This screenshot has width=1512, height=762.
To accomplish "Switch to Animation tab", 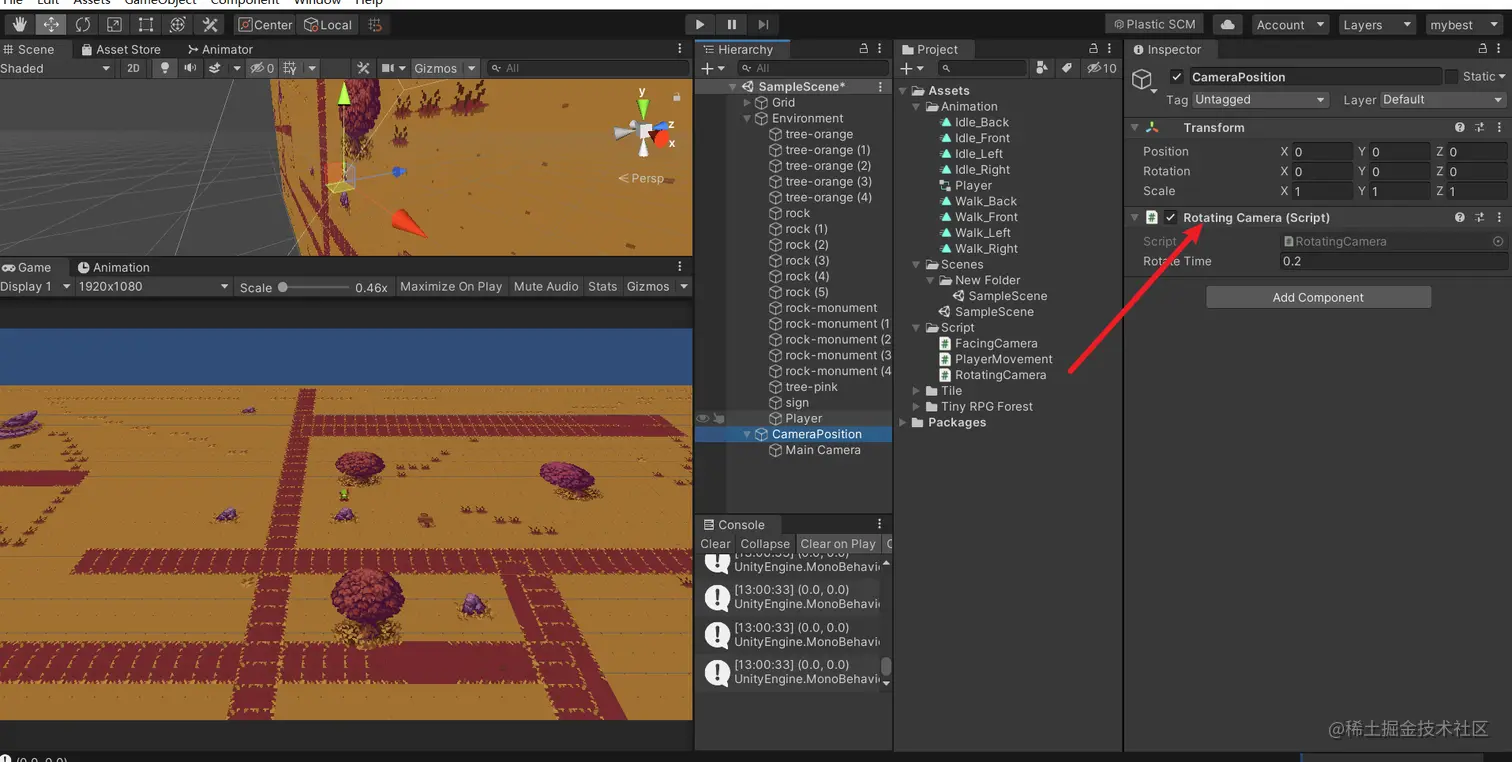I will click(113, 267).
